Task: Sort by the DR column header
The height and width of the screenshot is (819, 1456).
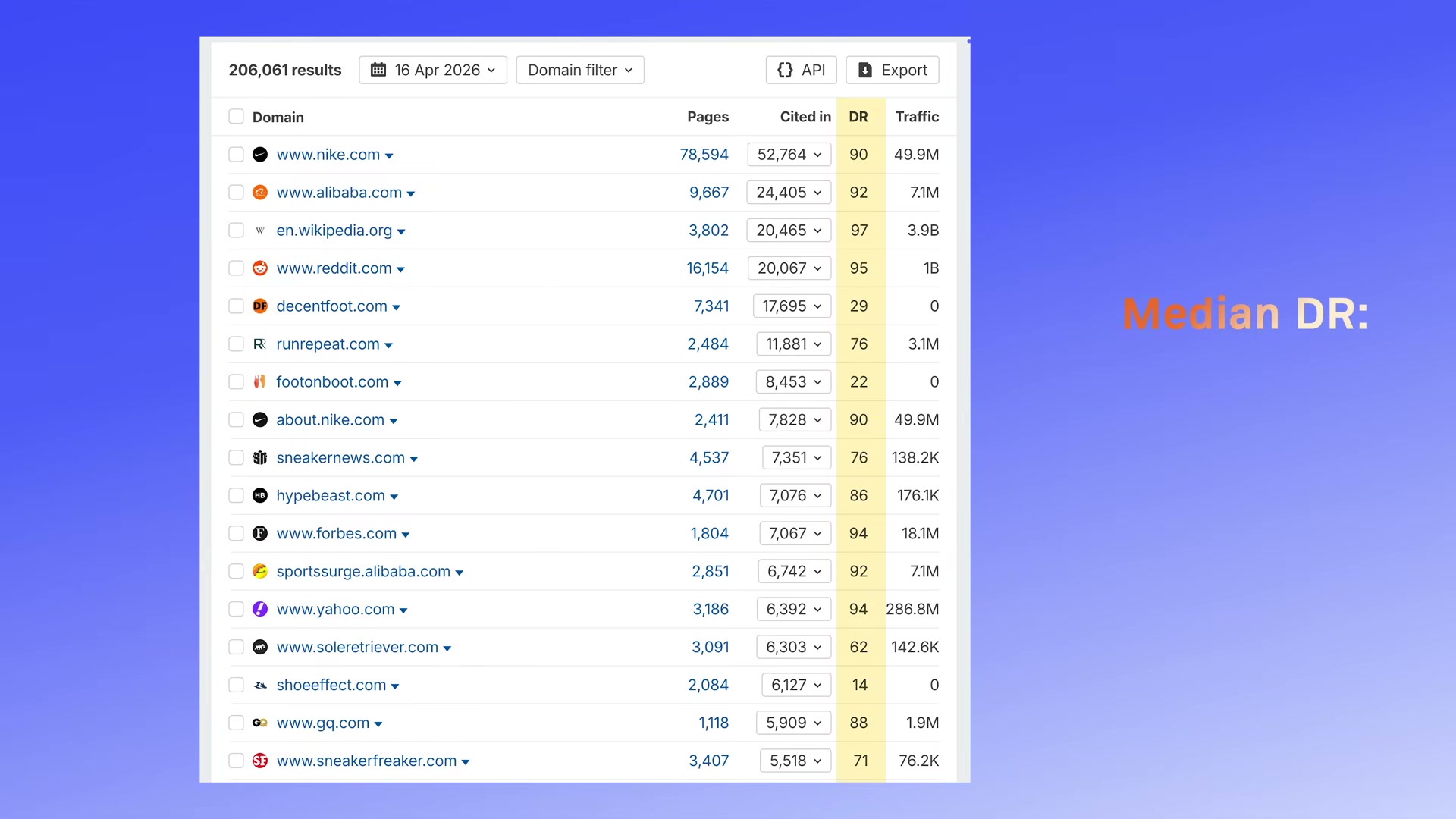Action: coord(858,117)
